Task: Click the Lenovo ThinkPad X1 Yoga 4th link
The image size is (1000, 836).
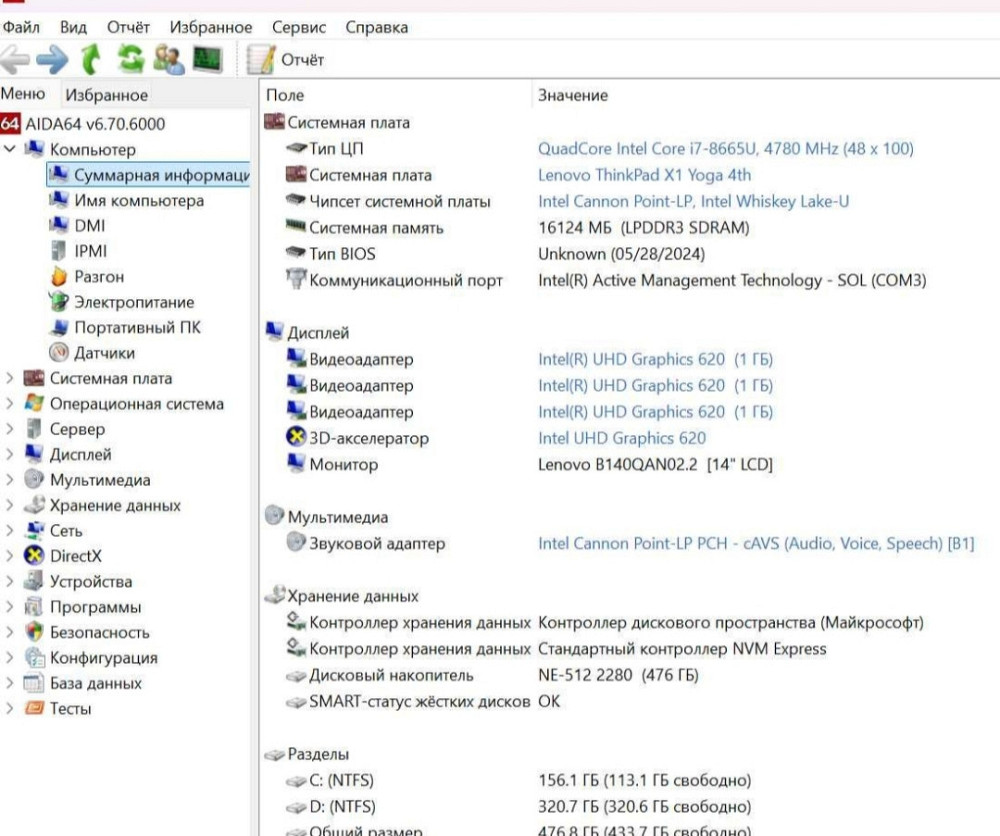Action: (x=644, y=175)
